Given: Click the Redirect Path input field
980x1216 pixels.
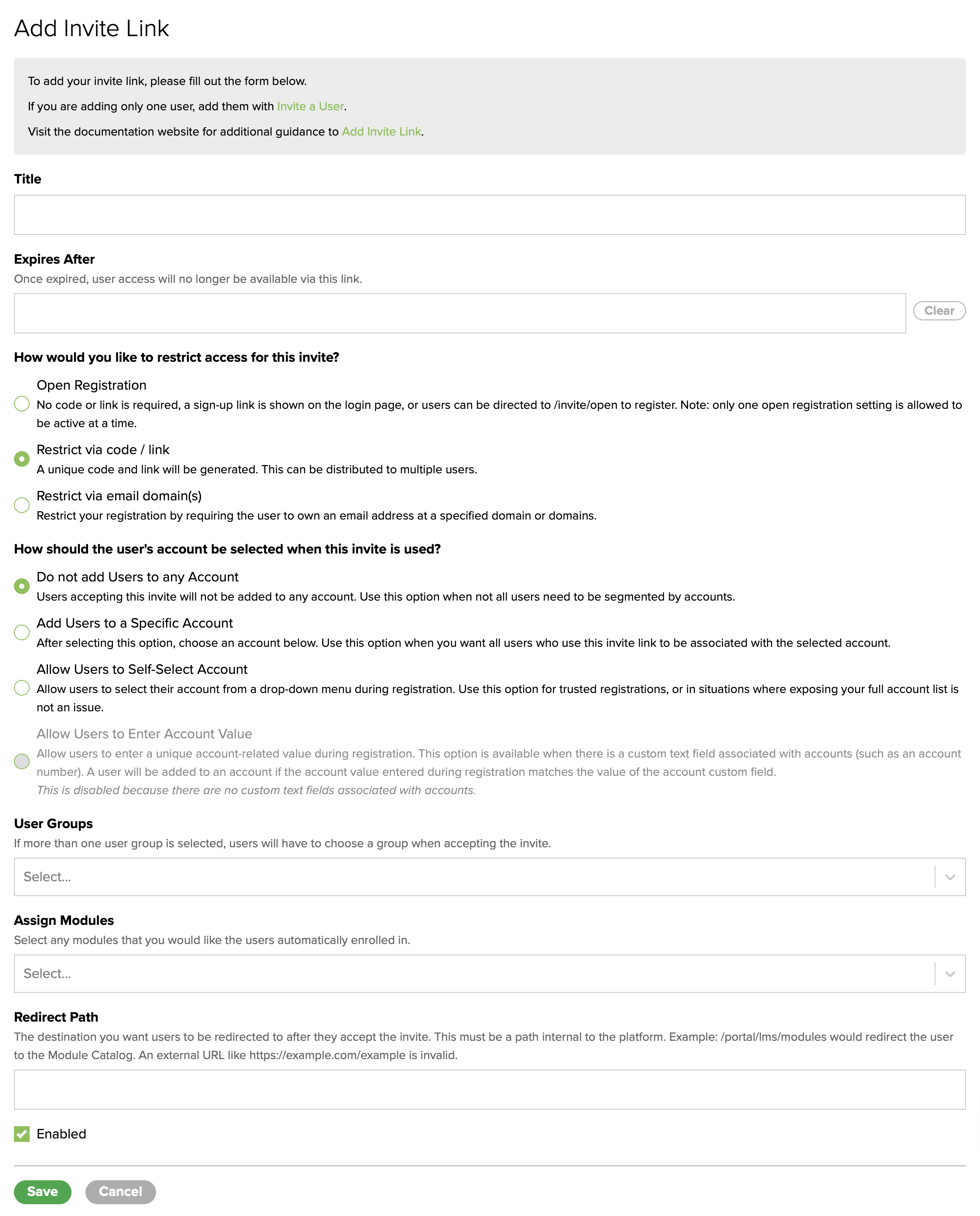Looking at the screenshot, I should [489, 1090].
